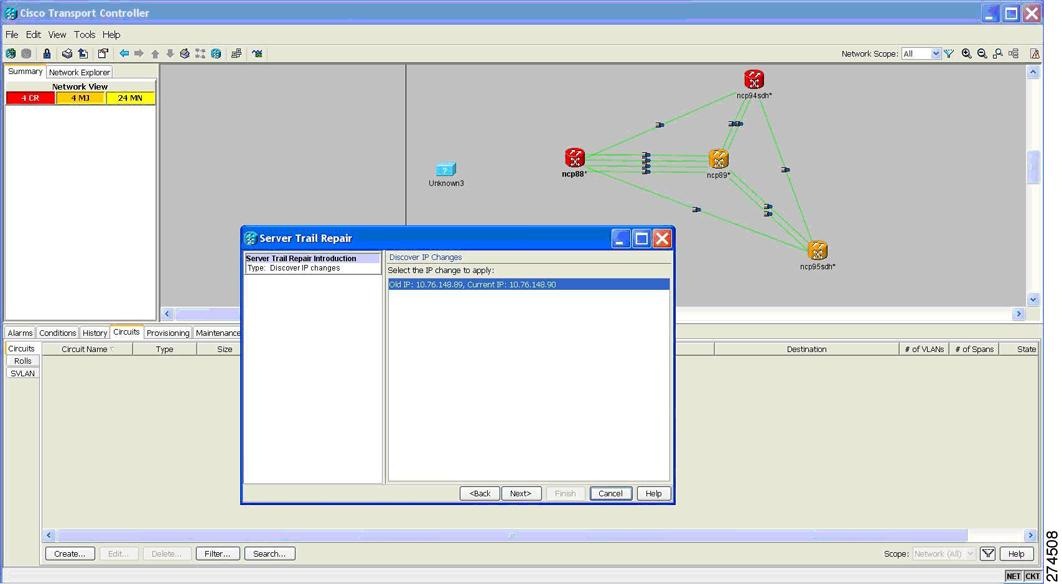Open the View menu
The width and height of the screenshot is (1062, 584).
pyautogui.click(x=57, y=35)
